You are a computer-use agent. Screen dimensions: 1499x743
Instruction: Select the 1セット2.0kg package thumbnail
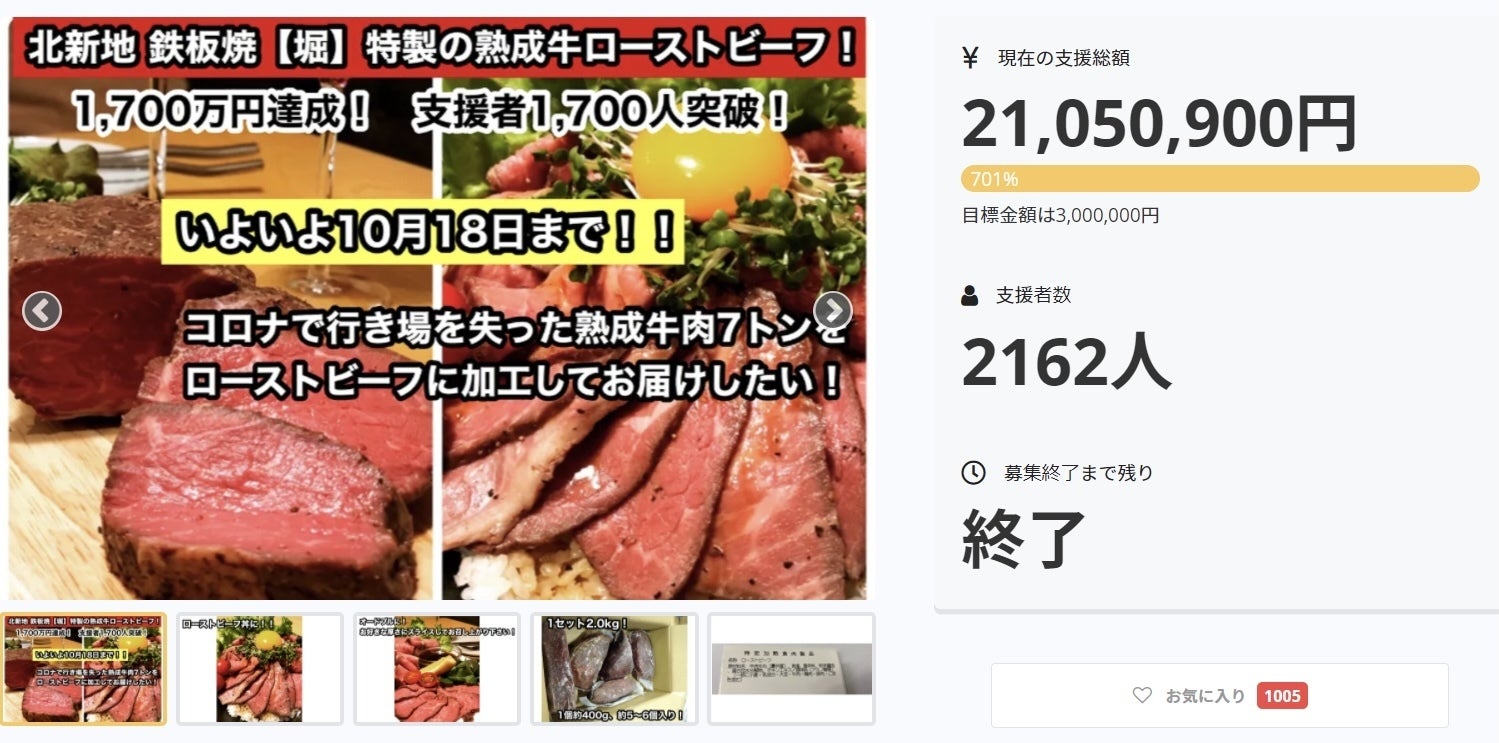pos(614,669)
